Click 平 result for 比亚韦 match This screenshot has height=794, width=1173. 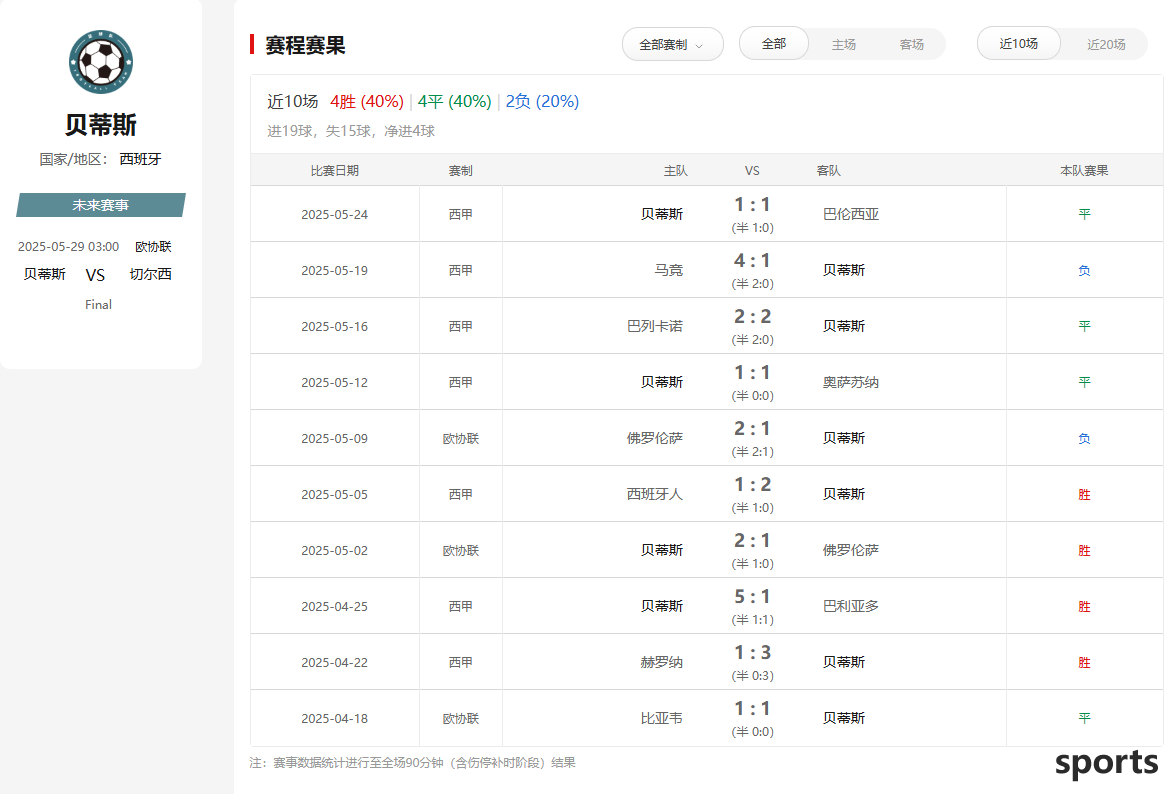coord(1084,718)
